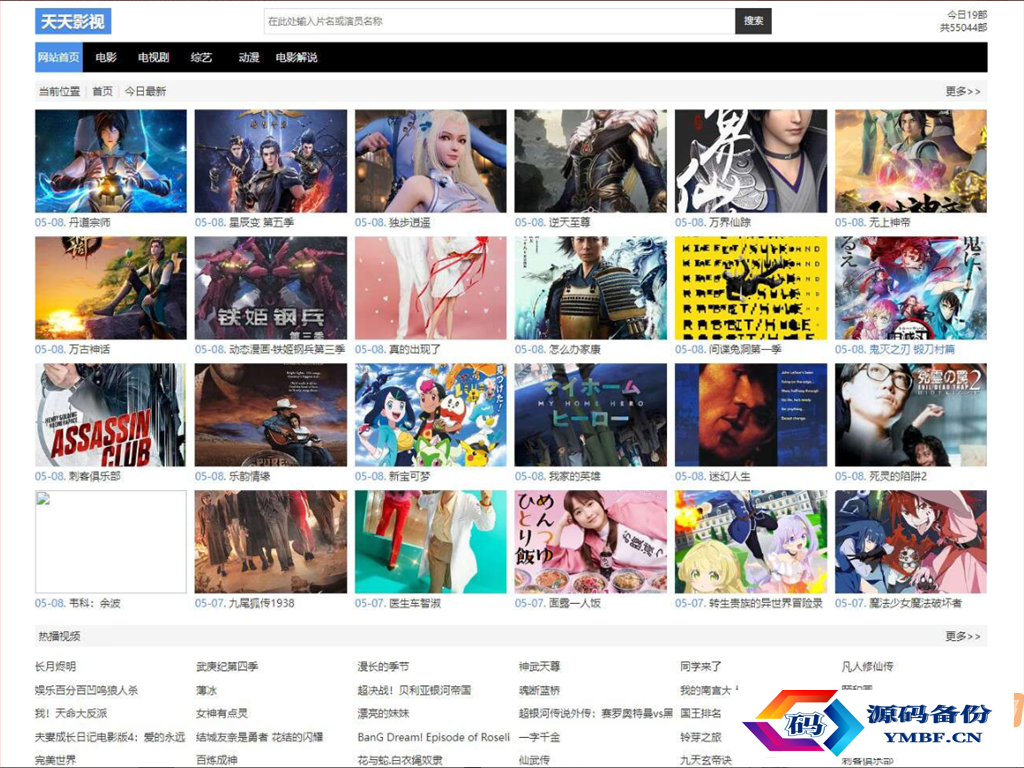Focus the movie or actor search box
The height and width of the screenshot is (768, 1024).
(500, 21)
